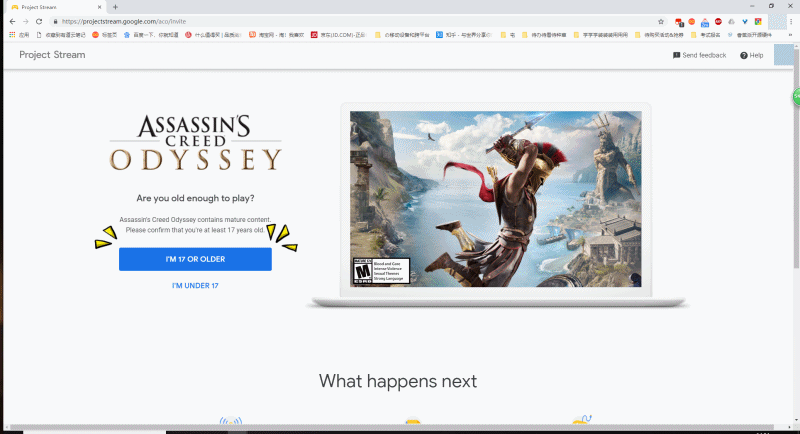The height and width of the screenshot is (434, 800).
Task: Click the padlock site security icon
Action: (x=55, y=21)
